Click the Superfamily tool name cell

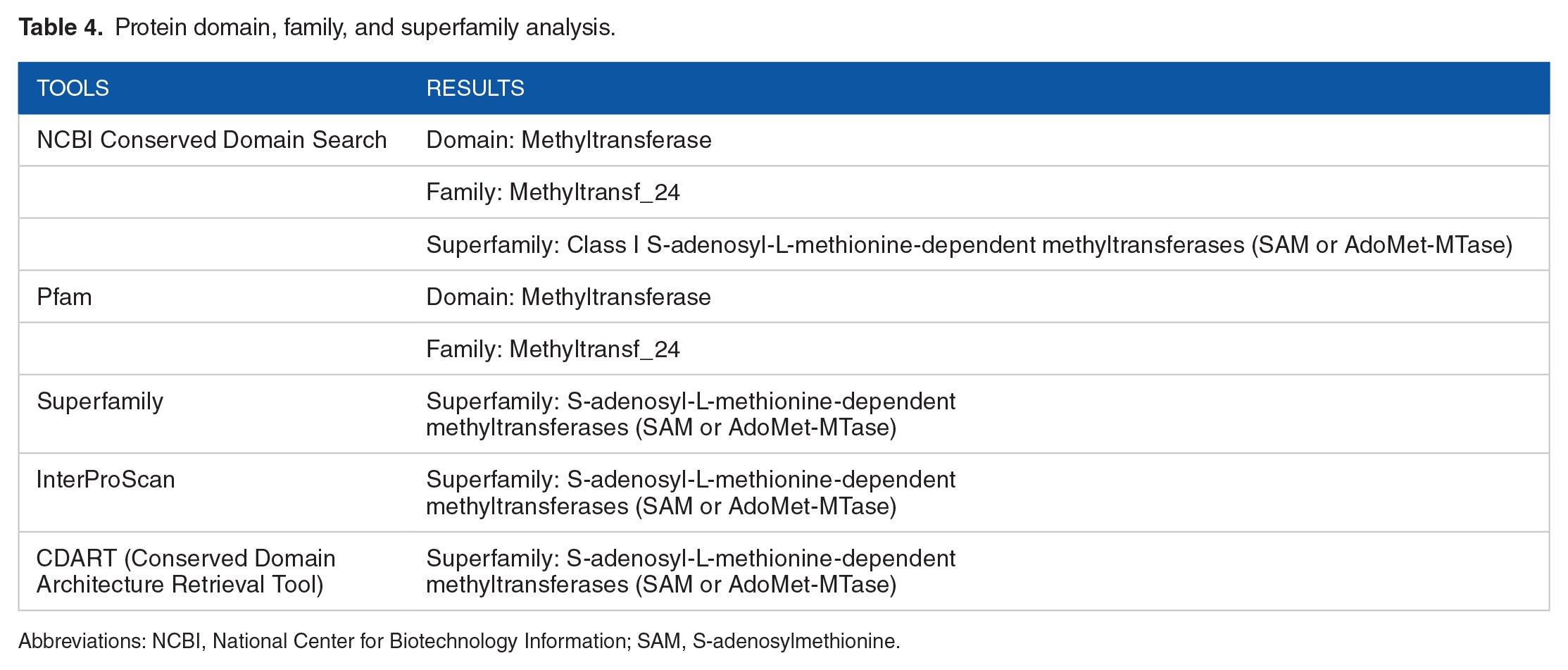(x=100, y=401)
